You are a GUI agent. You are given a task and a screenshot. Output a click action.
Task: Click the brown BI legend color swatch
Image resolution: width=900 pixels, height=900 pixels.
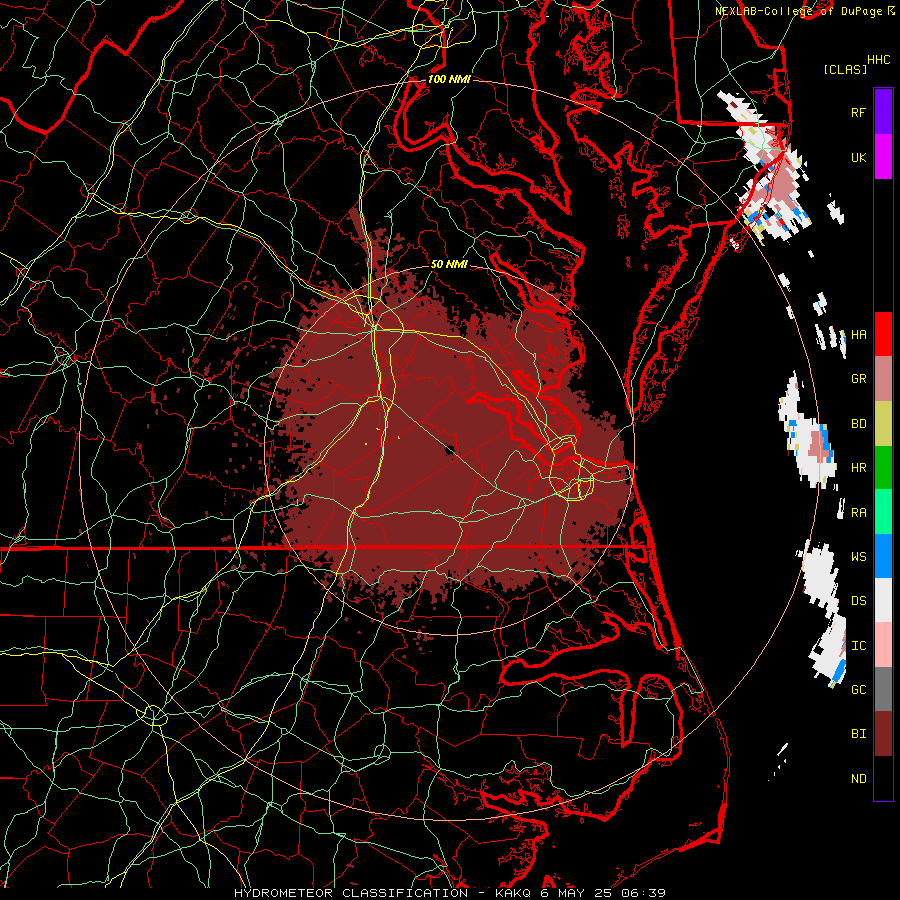click(883, 734)
